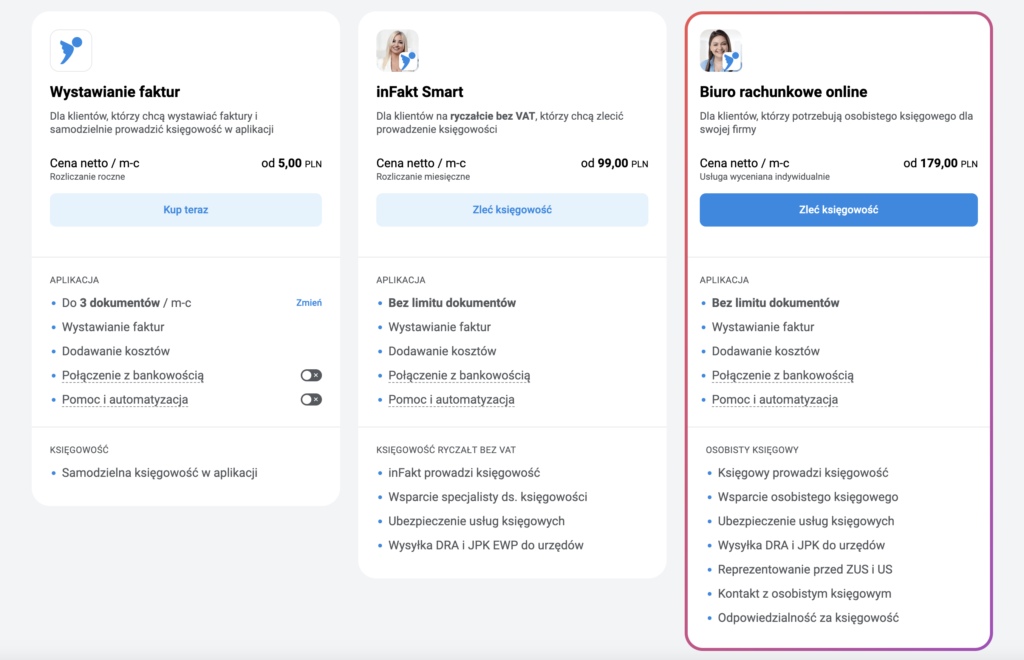Click the inFakt Smart avatar icon
Image resolution: width=1024 pixels, height=660 pixels.
coord(397,50)
